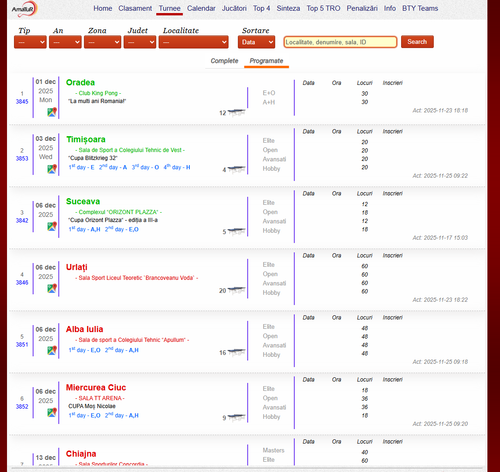Open the Calendar menu item
The image size is (500, 472).
tap(201, 8)
